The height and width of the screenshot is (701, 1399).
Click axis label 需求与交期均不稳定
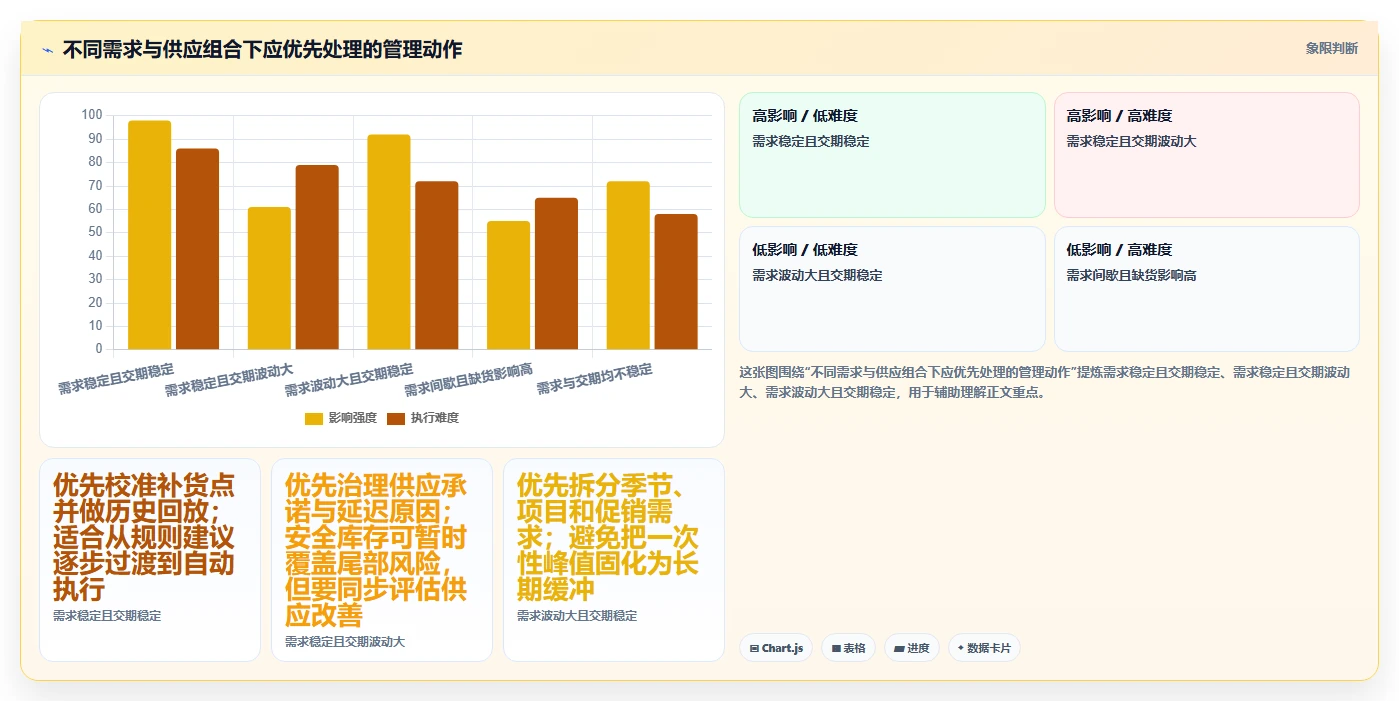595,379
